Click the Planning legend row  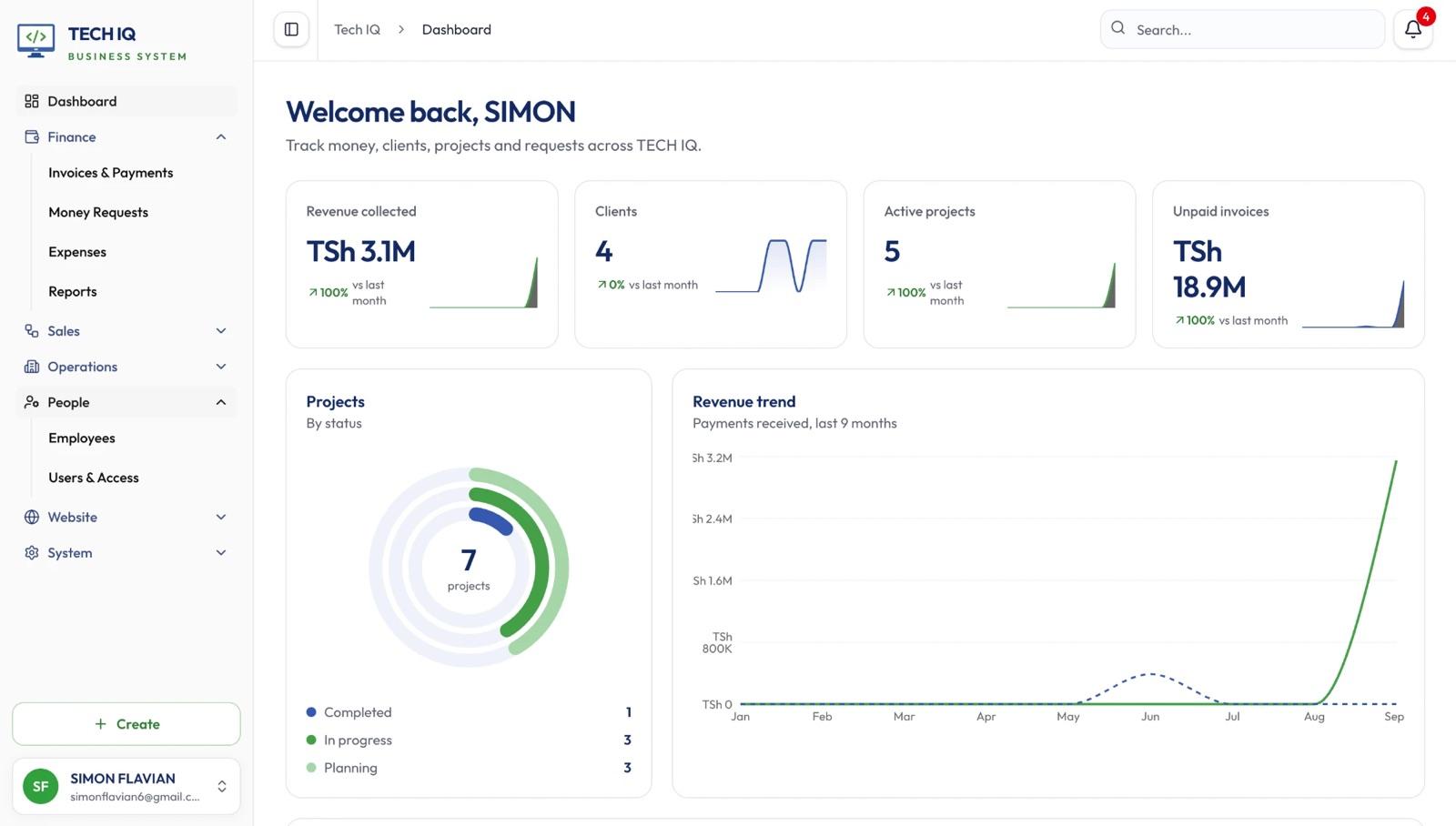click(x=469, y=768)
